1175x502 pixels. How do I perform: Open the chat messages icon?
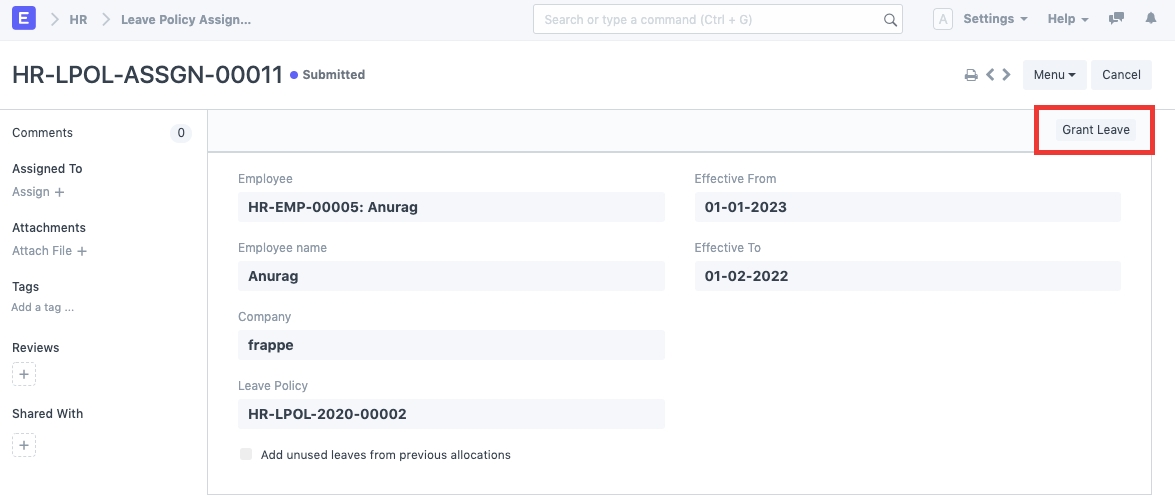(x=1117, y=19)
